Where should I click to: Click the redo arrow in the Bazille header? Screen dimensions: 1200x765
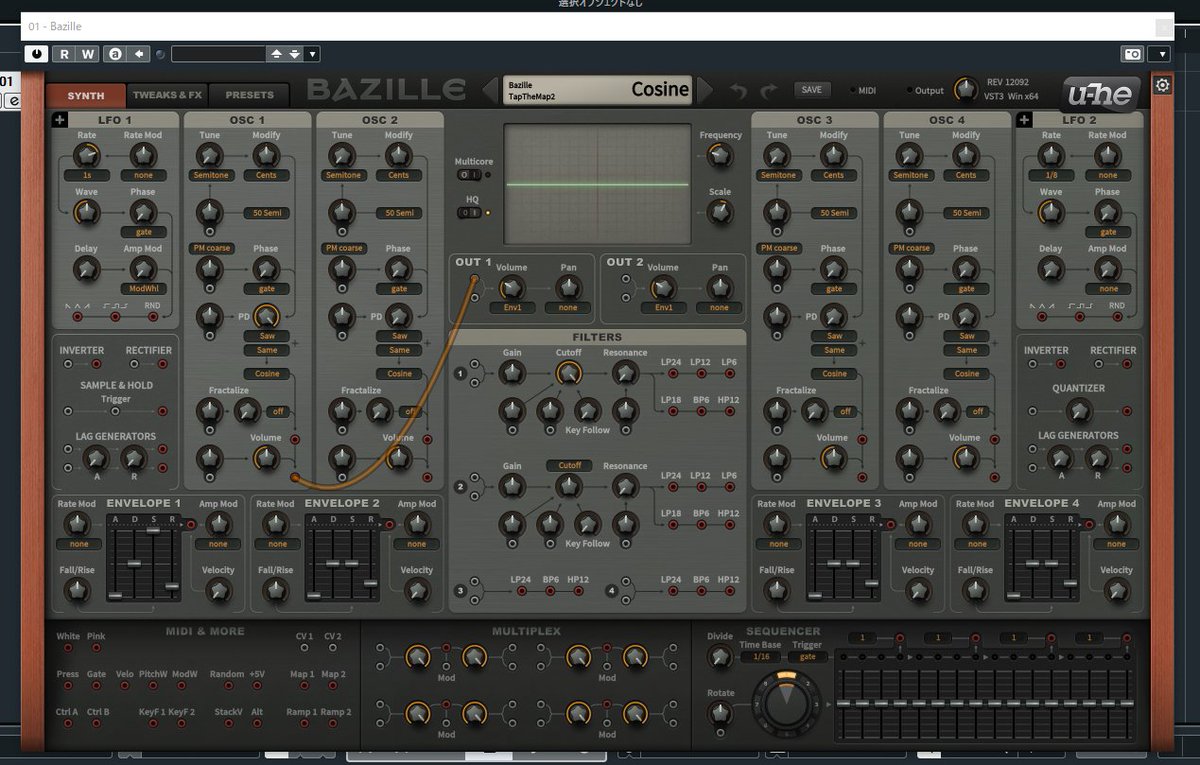point(770,89)
